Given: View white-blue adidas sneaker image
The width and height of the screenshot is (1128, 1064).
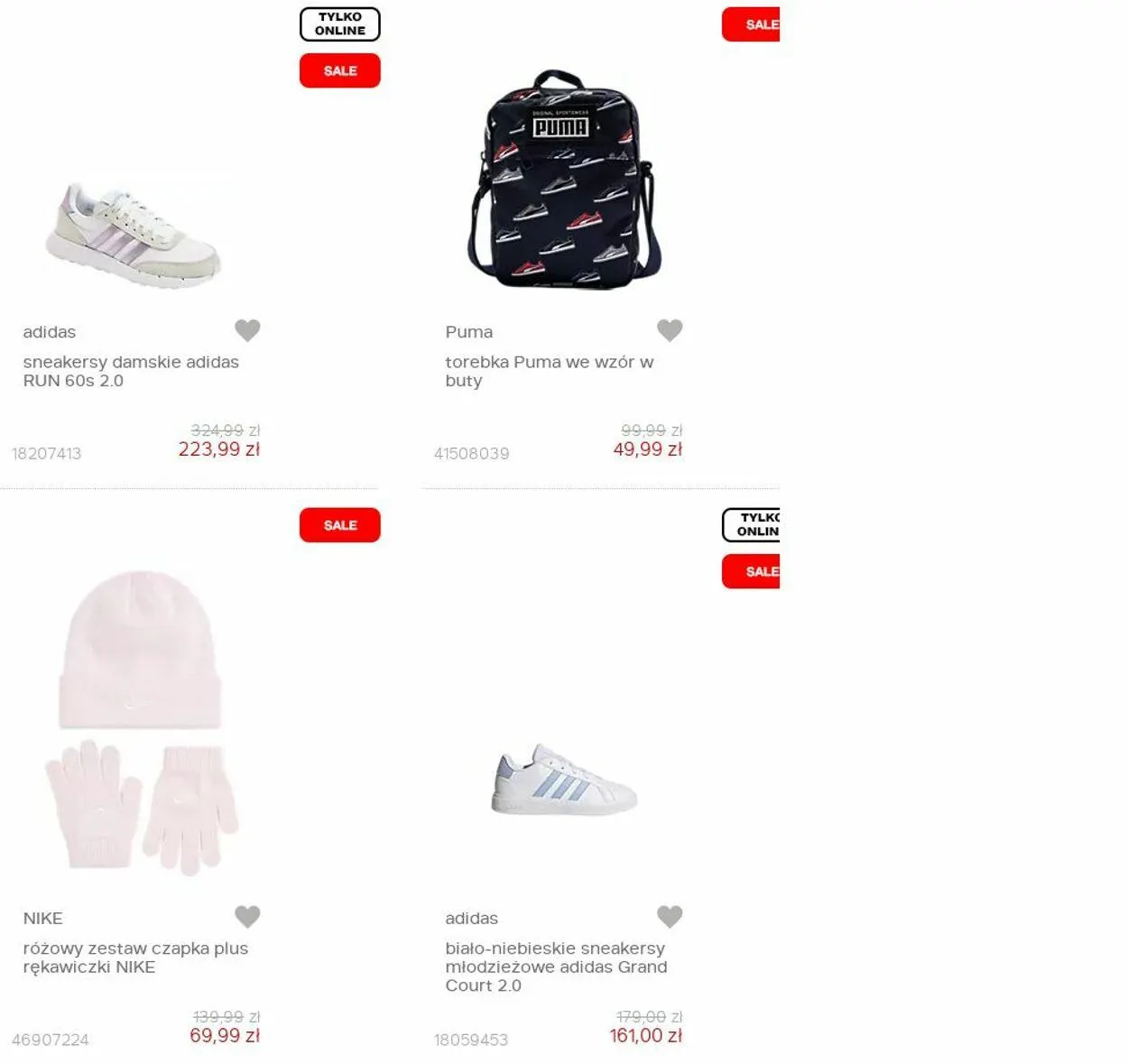Looking at the screenshot, I should tap(564, 780).
